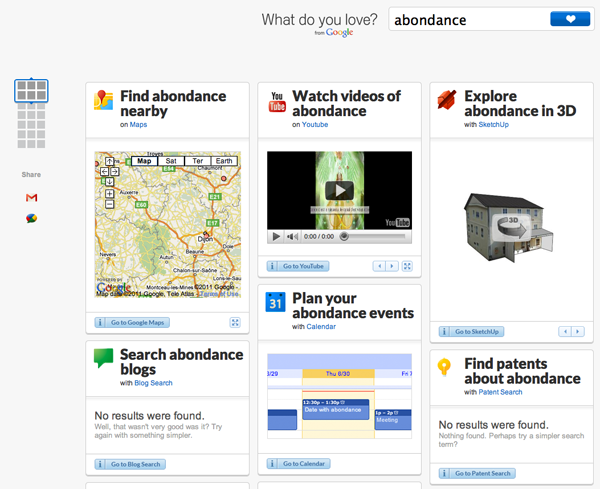Screen dimensions: 600x489
Task: Zoom in the map with plus
Action: click(109, 194)
